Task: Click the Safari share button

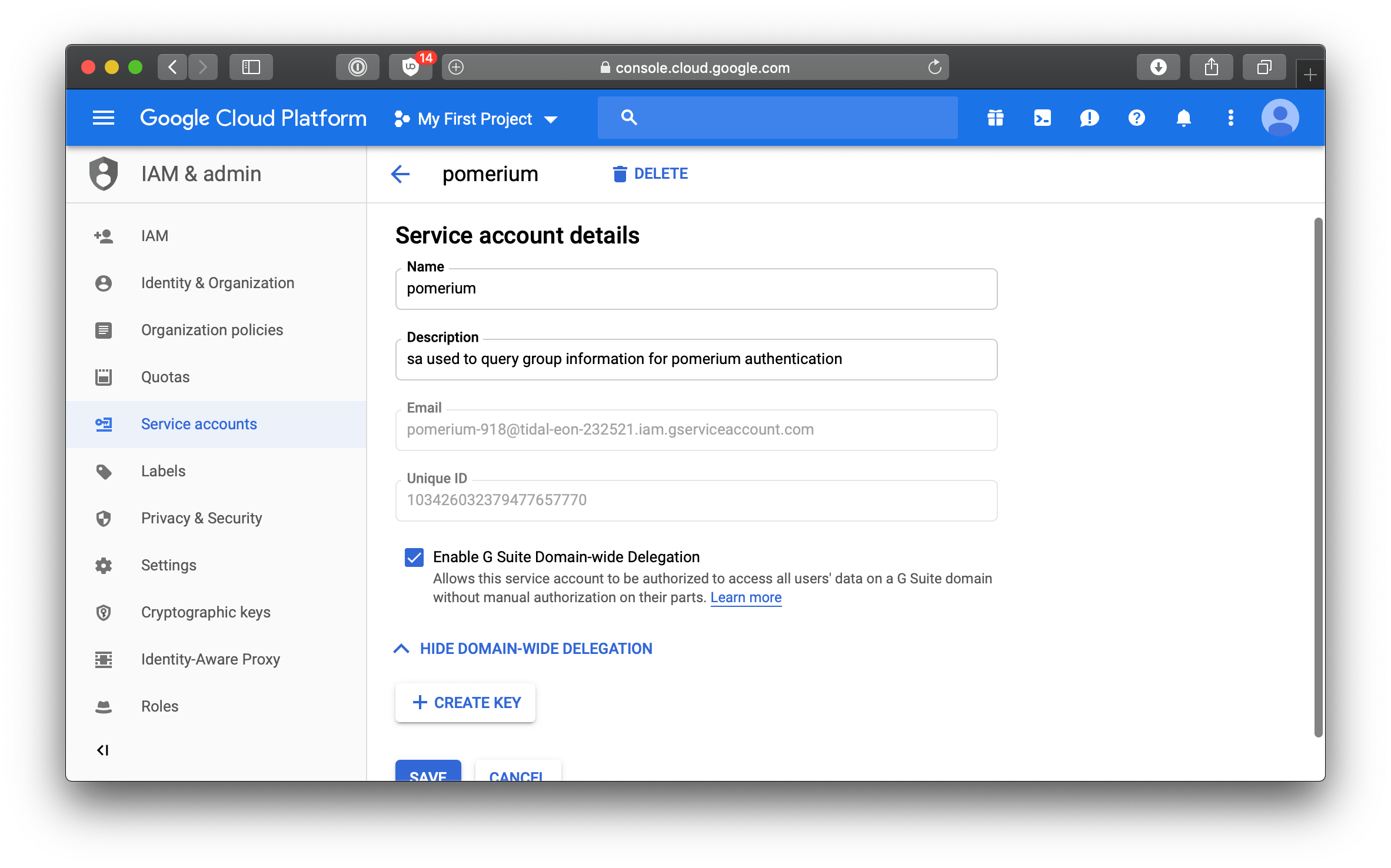Action: (1211, 67)
